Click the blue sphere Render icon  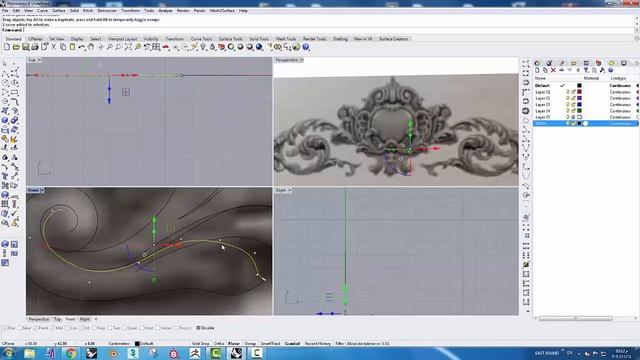(259, 47)
